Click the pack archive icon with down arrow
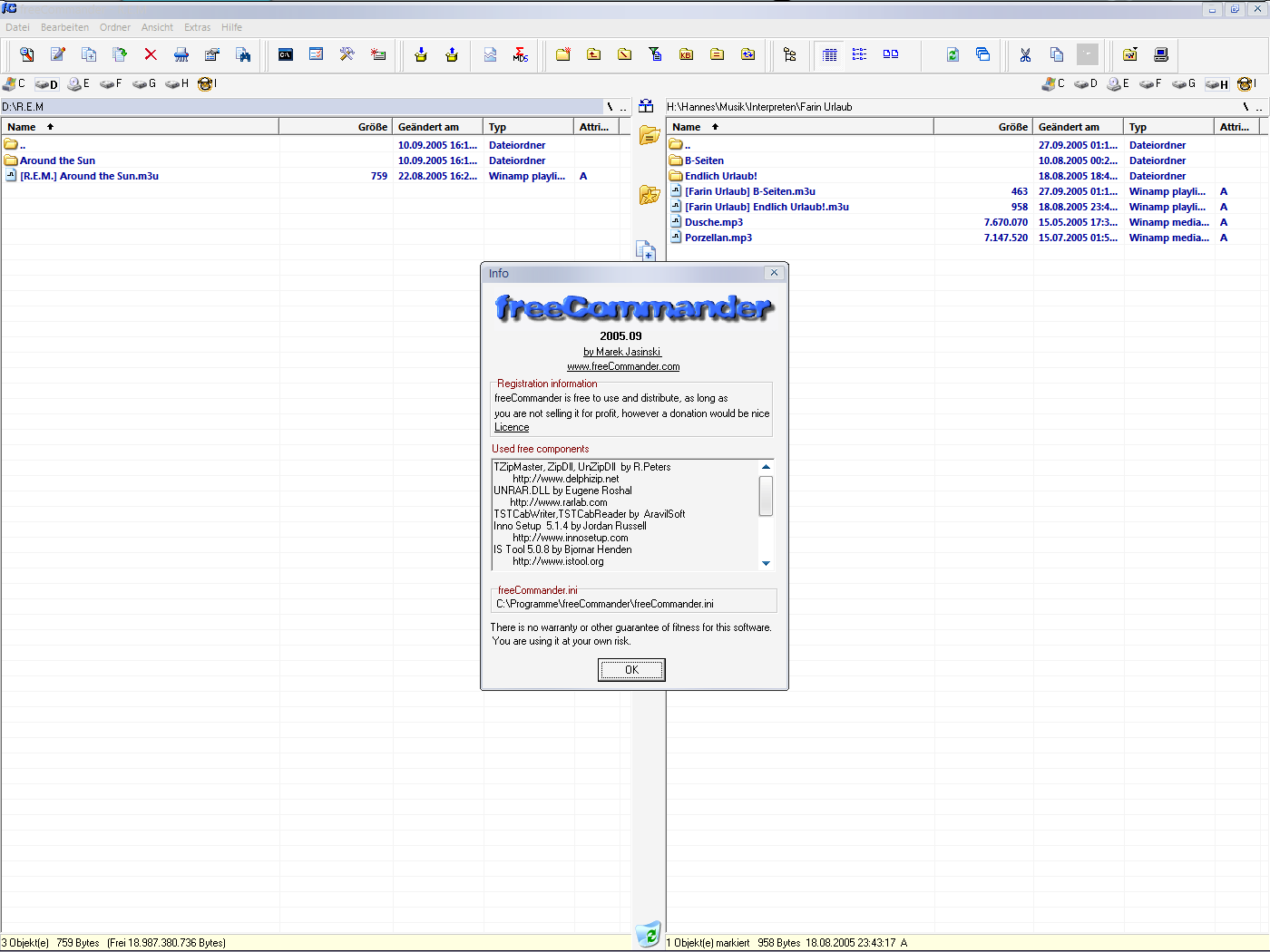Image resolution: width=1270 pixels, height=952 pixels. click(421, 54)
